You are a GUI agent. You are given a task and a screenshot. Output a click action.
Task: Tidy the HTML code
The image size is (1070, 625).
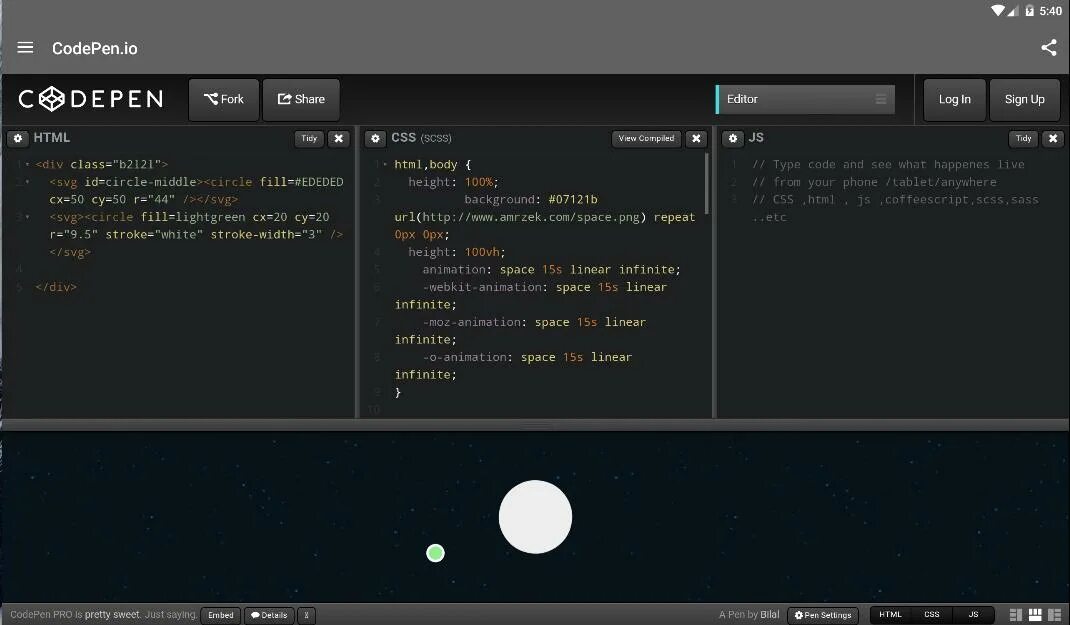(309, 139)
